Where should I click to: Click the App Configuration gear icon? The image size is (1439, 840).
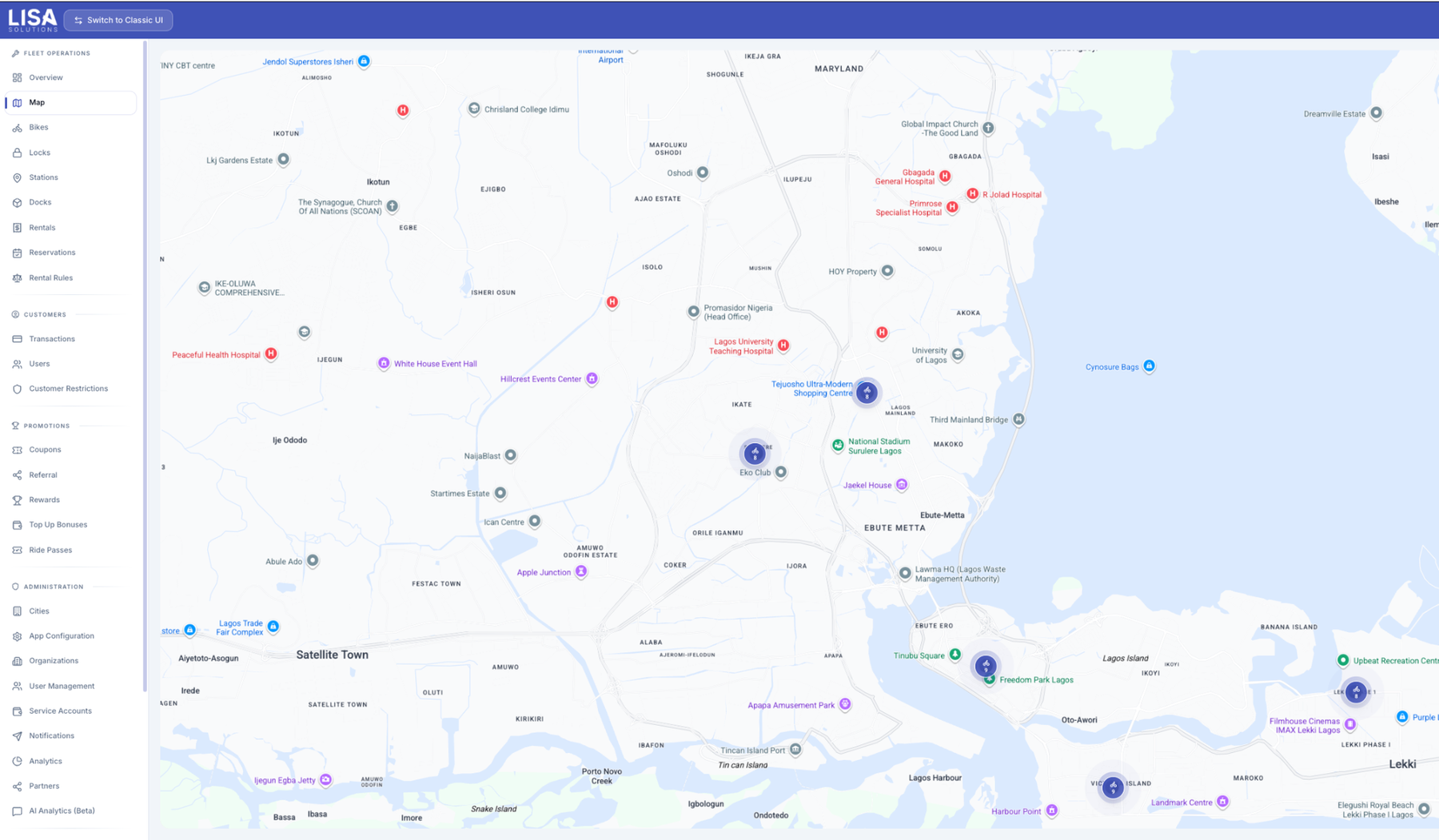coord(17,636)
